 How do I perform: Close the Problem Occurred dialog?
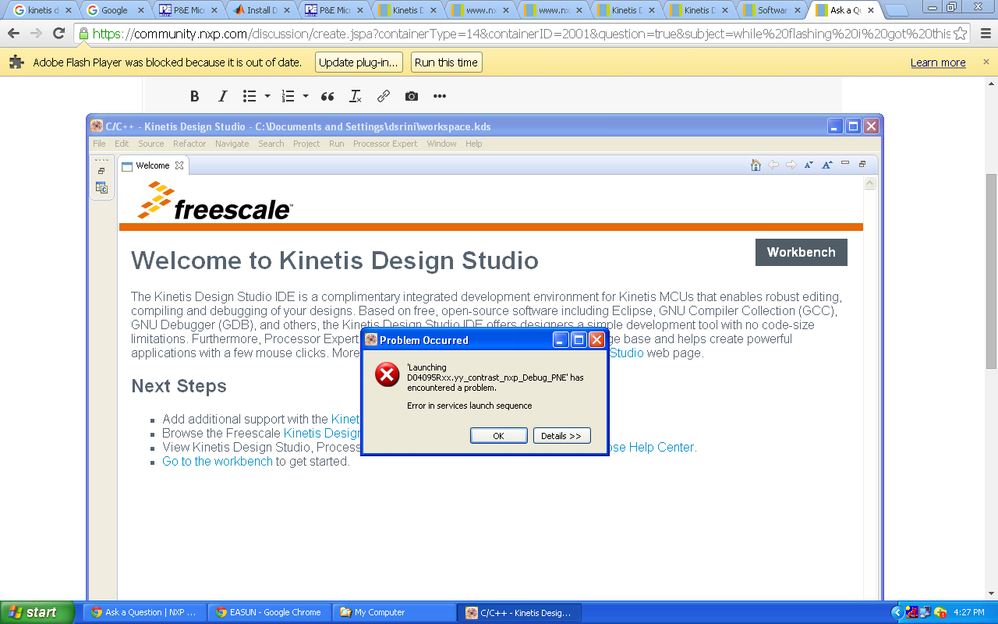(596, 340)
